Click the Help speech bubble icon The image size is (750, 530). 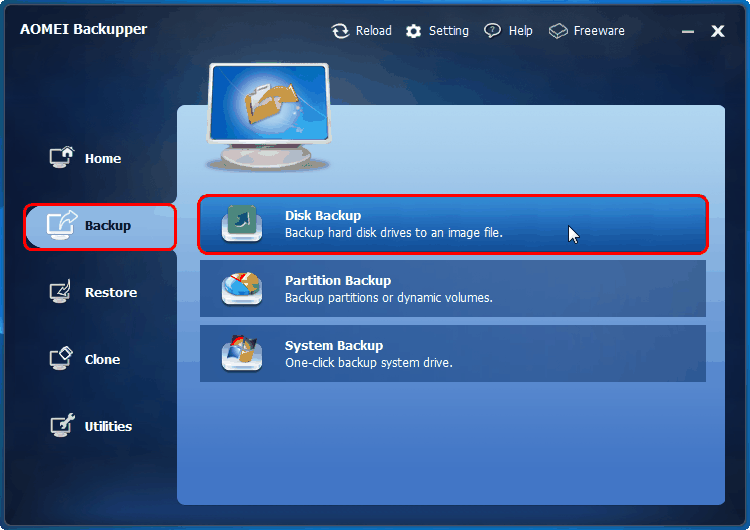pyautogui.click(x=492, y=31)
